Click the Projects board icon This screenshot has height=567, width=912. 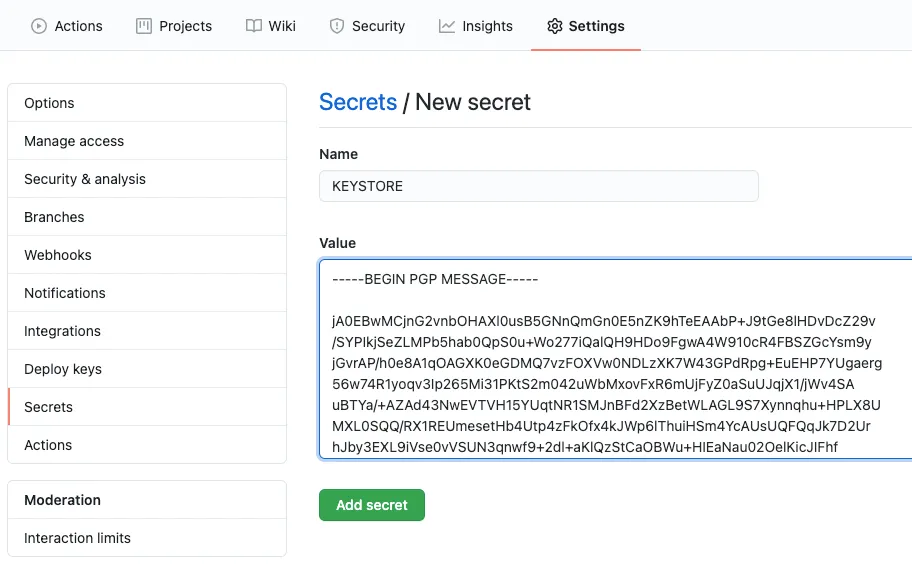[144, 26]
